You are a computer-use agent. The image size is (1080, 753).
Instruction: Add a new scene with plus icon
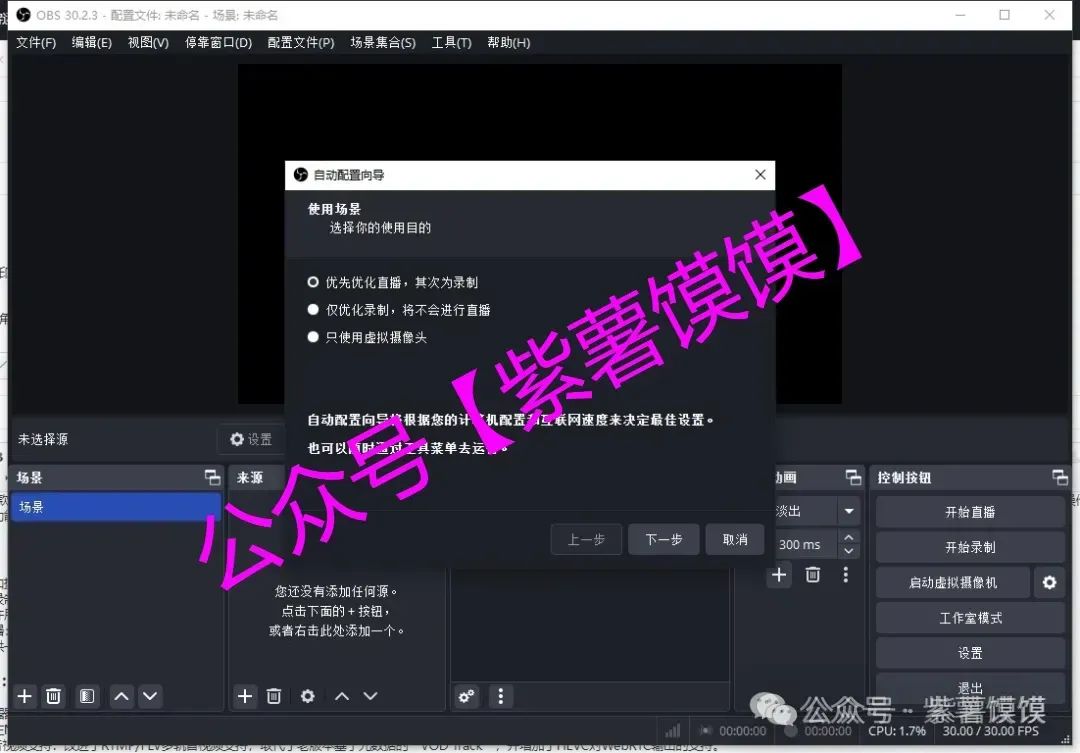tap(24, 696)
